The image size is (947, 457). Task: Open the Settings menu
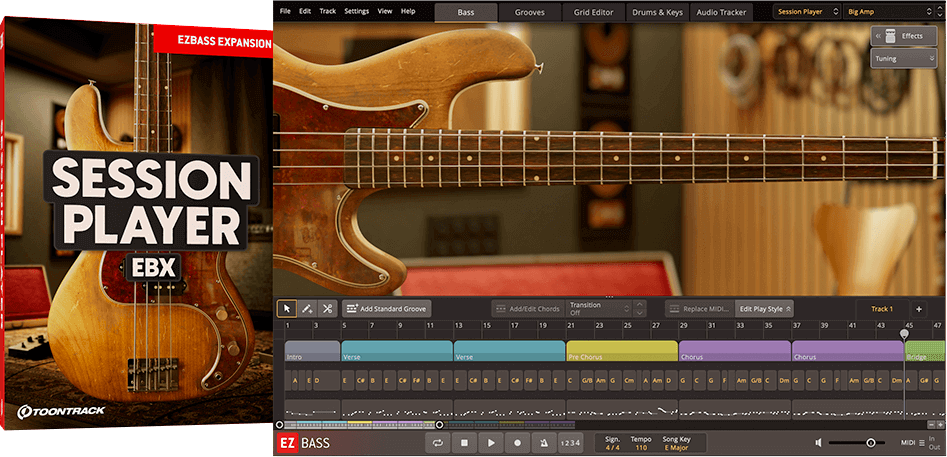point(356,11)
